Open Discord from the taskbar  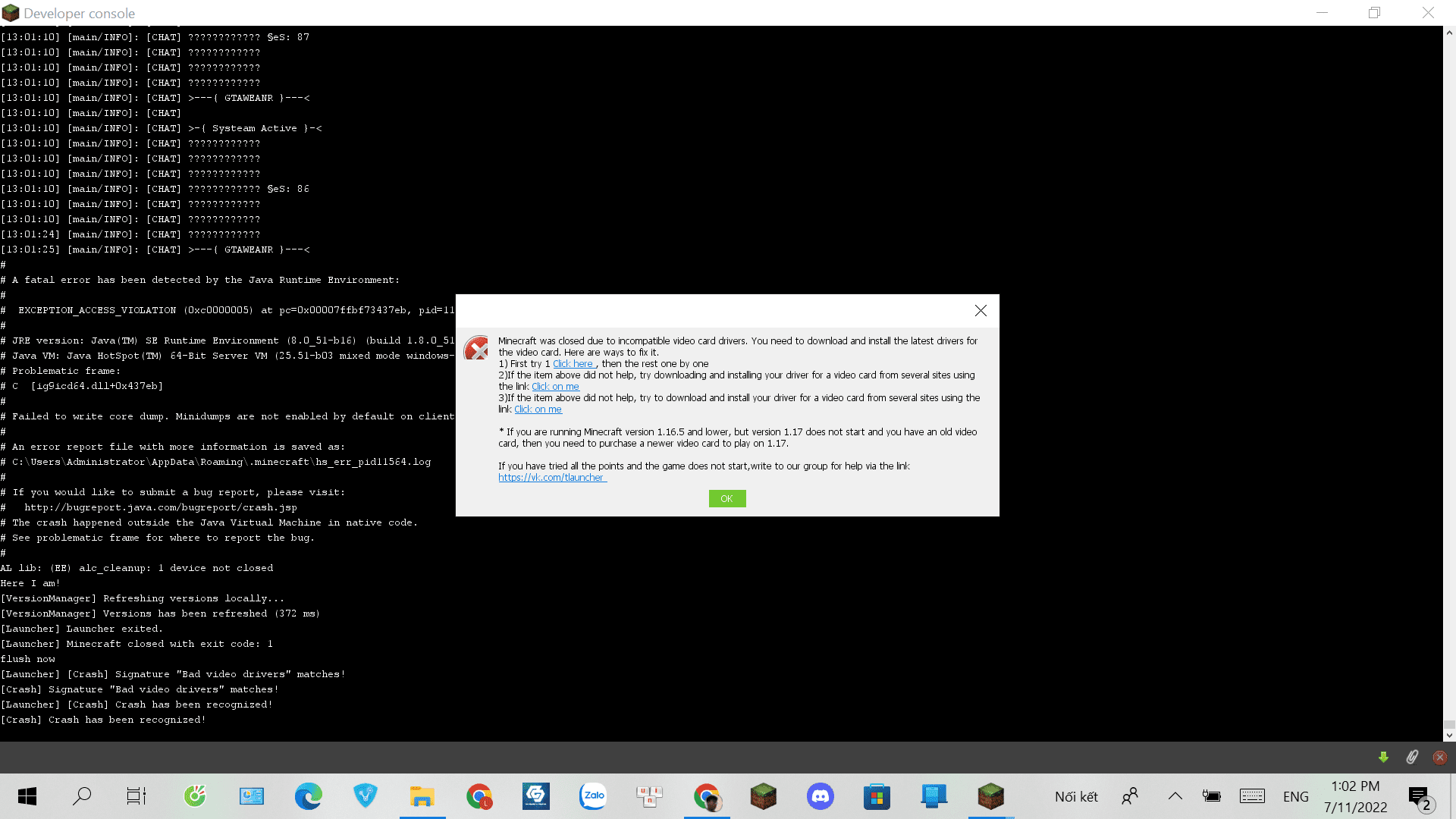[x=820, y=796]
